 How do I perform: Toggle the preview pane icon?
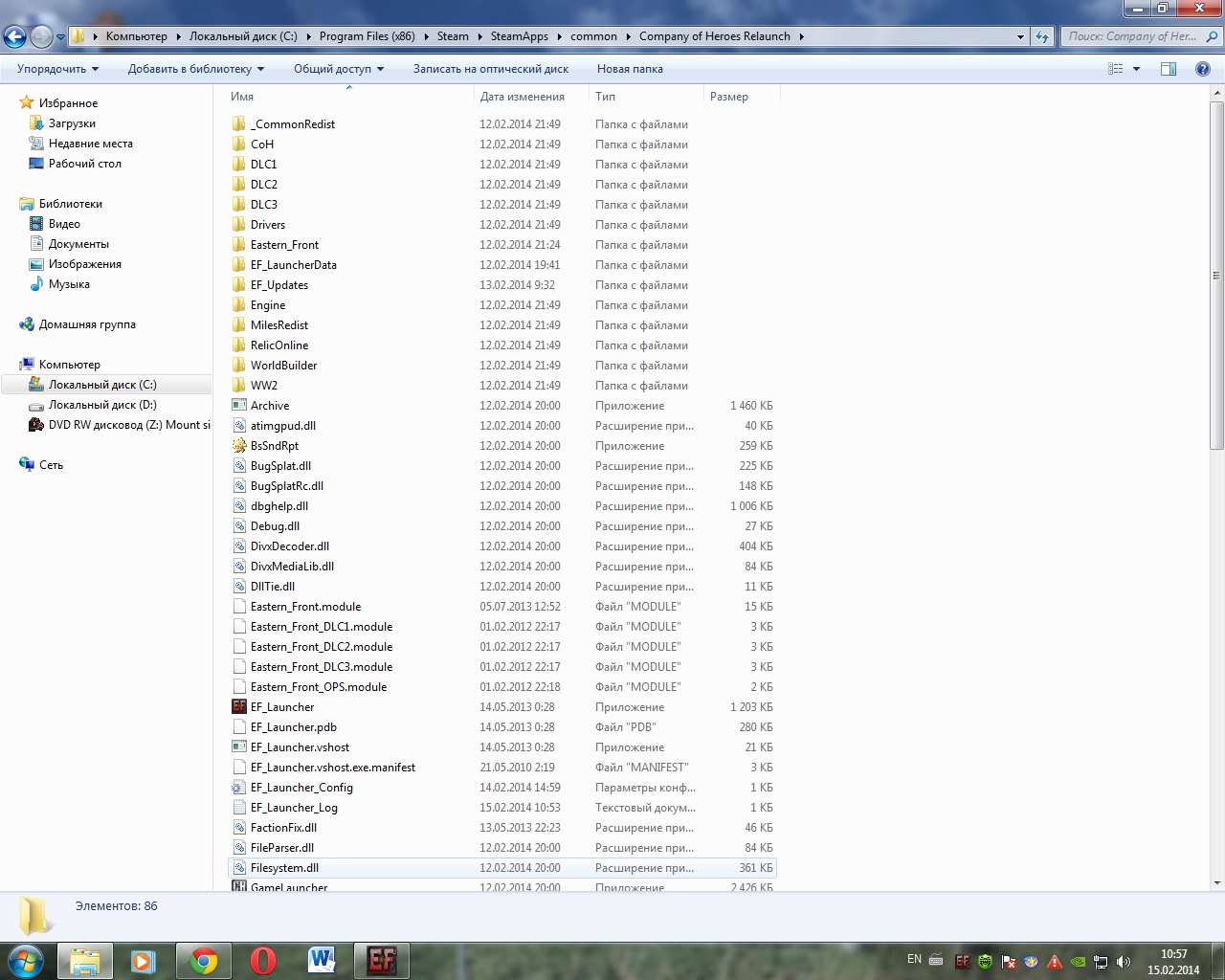point(1169,69)
